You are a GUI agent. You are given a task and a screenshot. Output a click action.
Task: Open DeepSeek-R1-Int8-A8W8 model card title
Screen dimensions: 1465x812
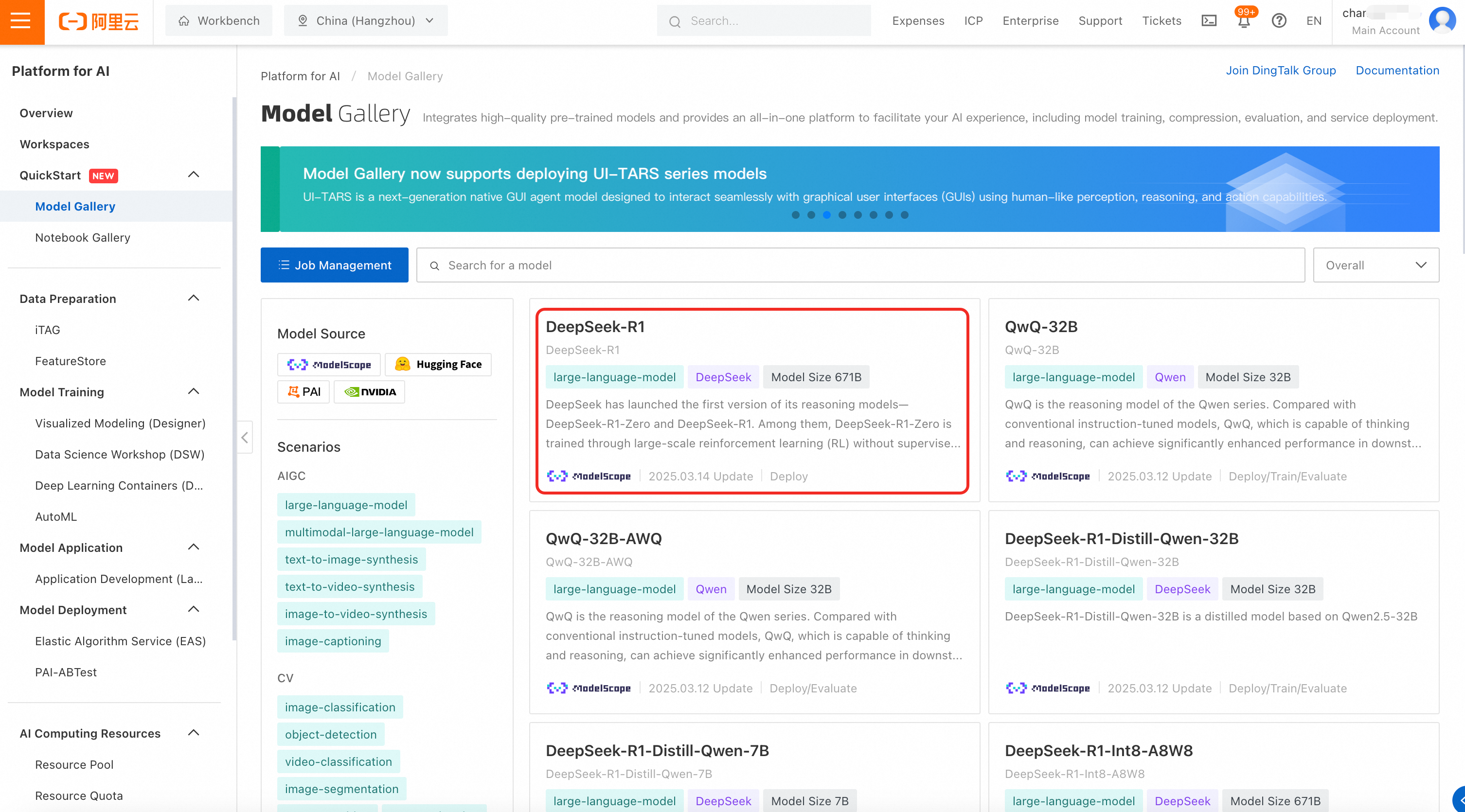[x=1098, y=751]
